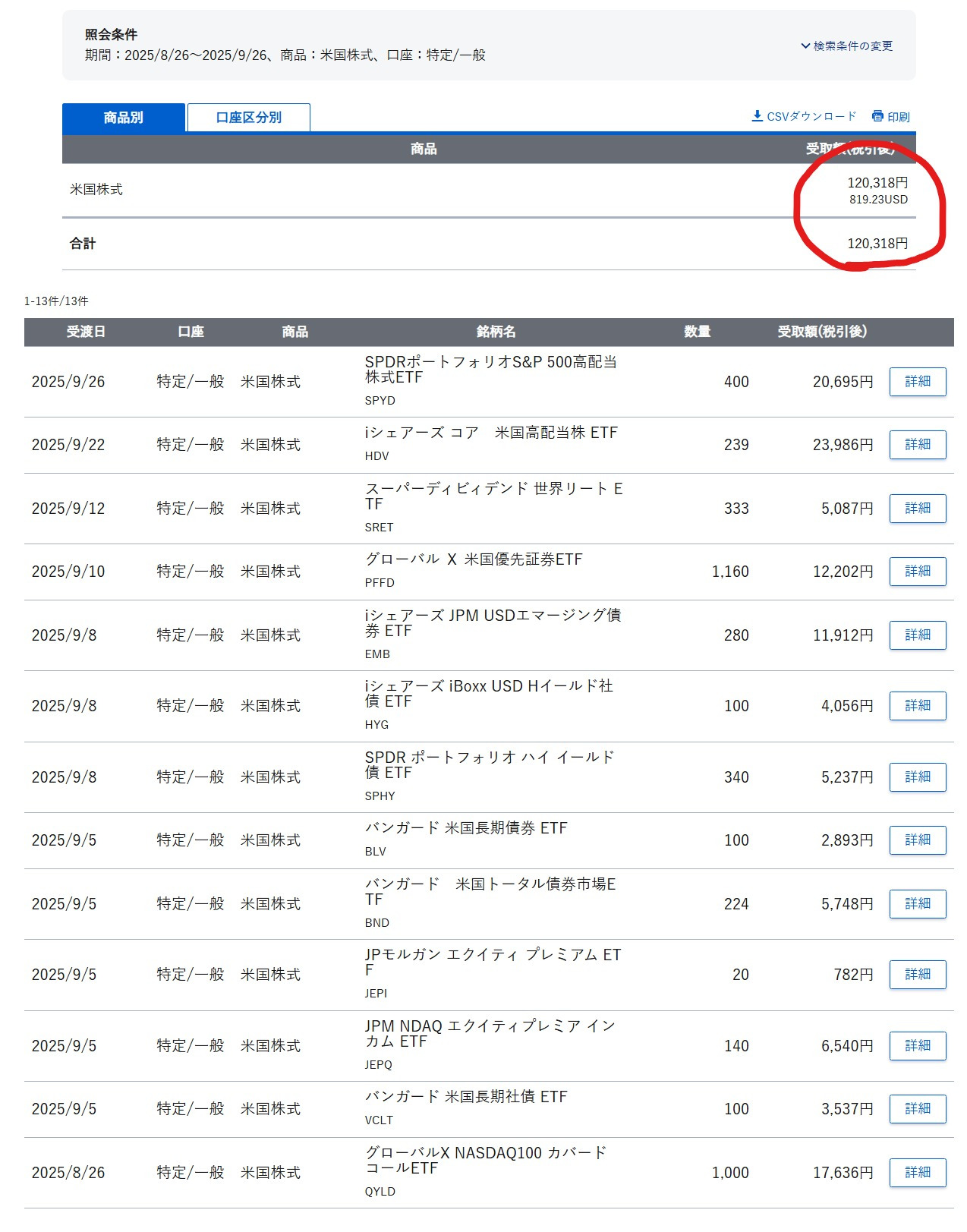Expand the 検索条件の変更 chevron
This screenshot has width=967, height=1232.
(805, 46)
